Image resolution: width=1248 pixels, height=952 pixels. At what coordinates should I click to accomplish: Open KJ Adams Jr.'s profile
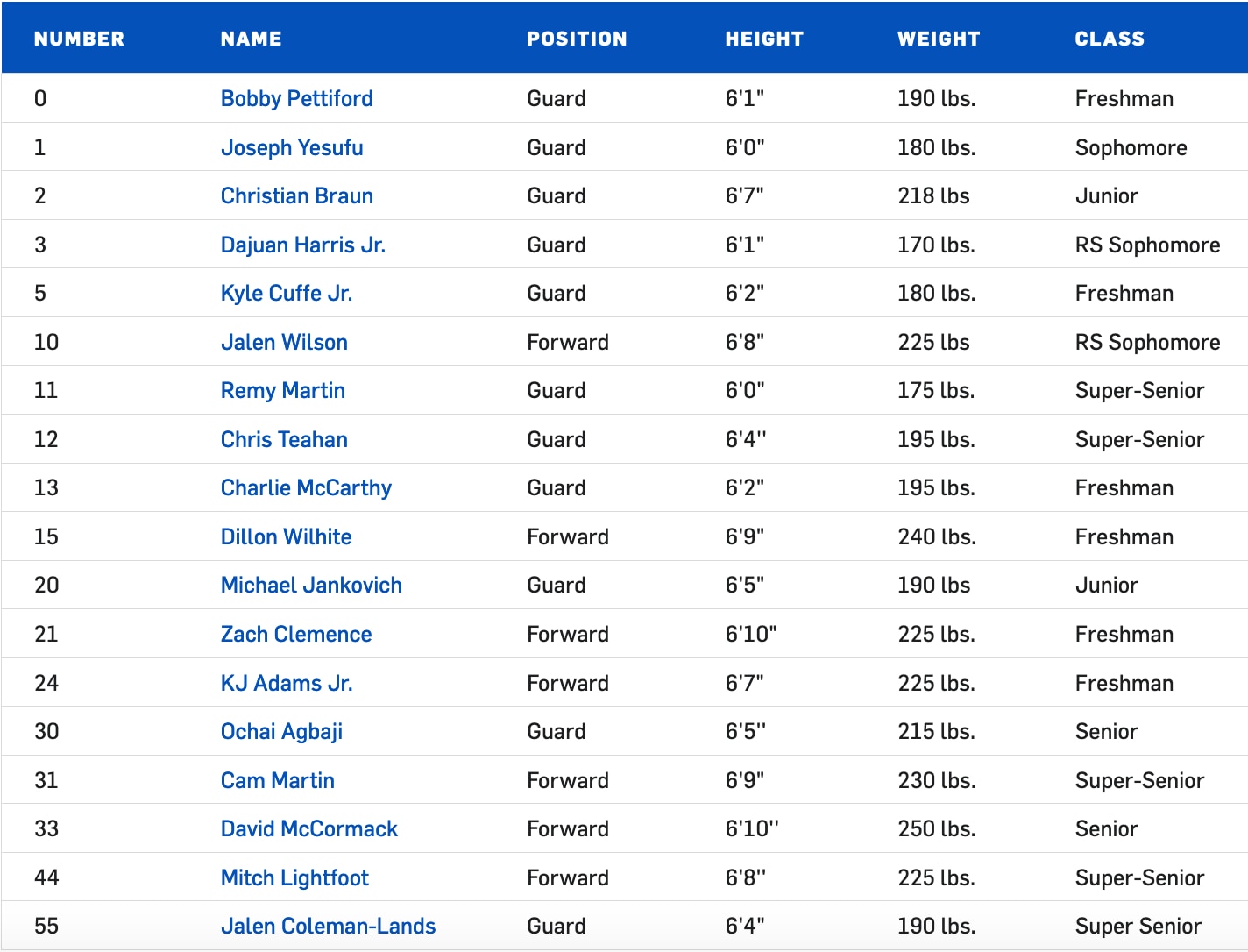pyautogui.click(x=287, y=683)
